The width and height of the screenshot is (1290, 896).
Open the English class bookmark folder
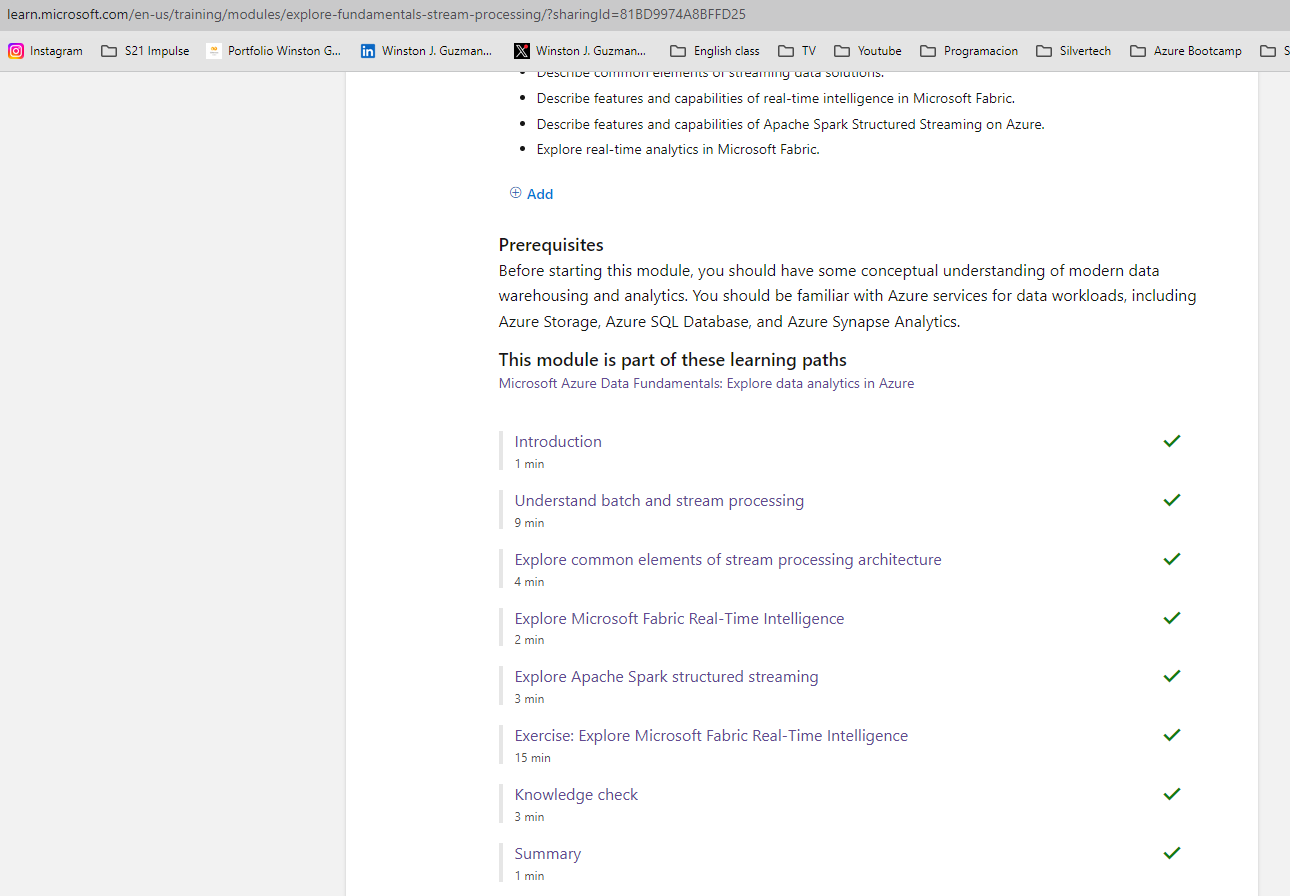pyautogui.click(x=715, y=51)
